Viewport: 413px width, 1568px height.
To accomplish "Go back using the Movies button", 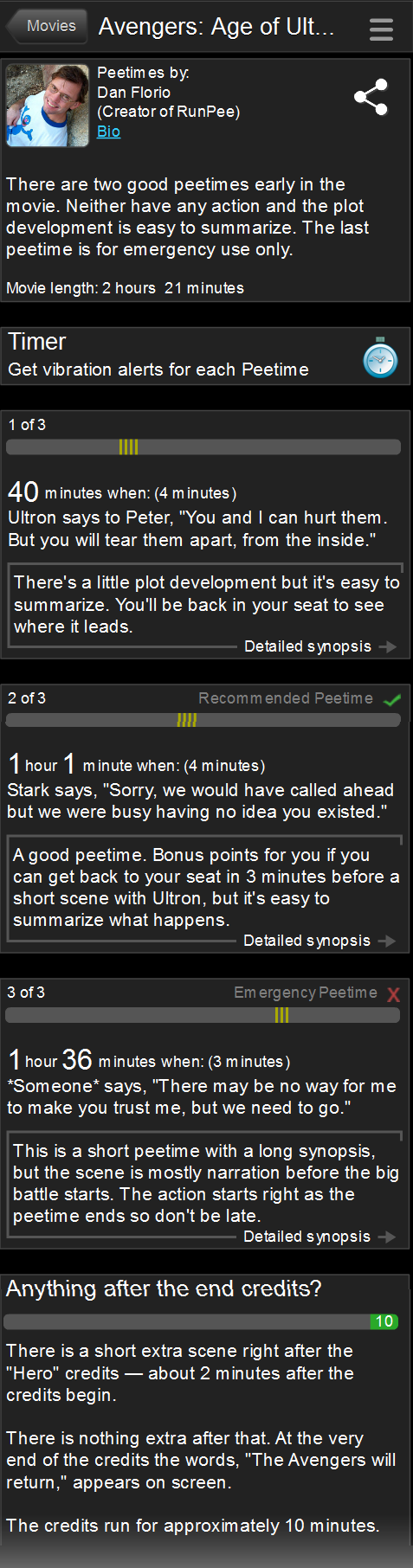I will point(47,26).
